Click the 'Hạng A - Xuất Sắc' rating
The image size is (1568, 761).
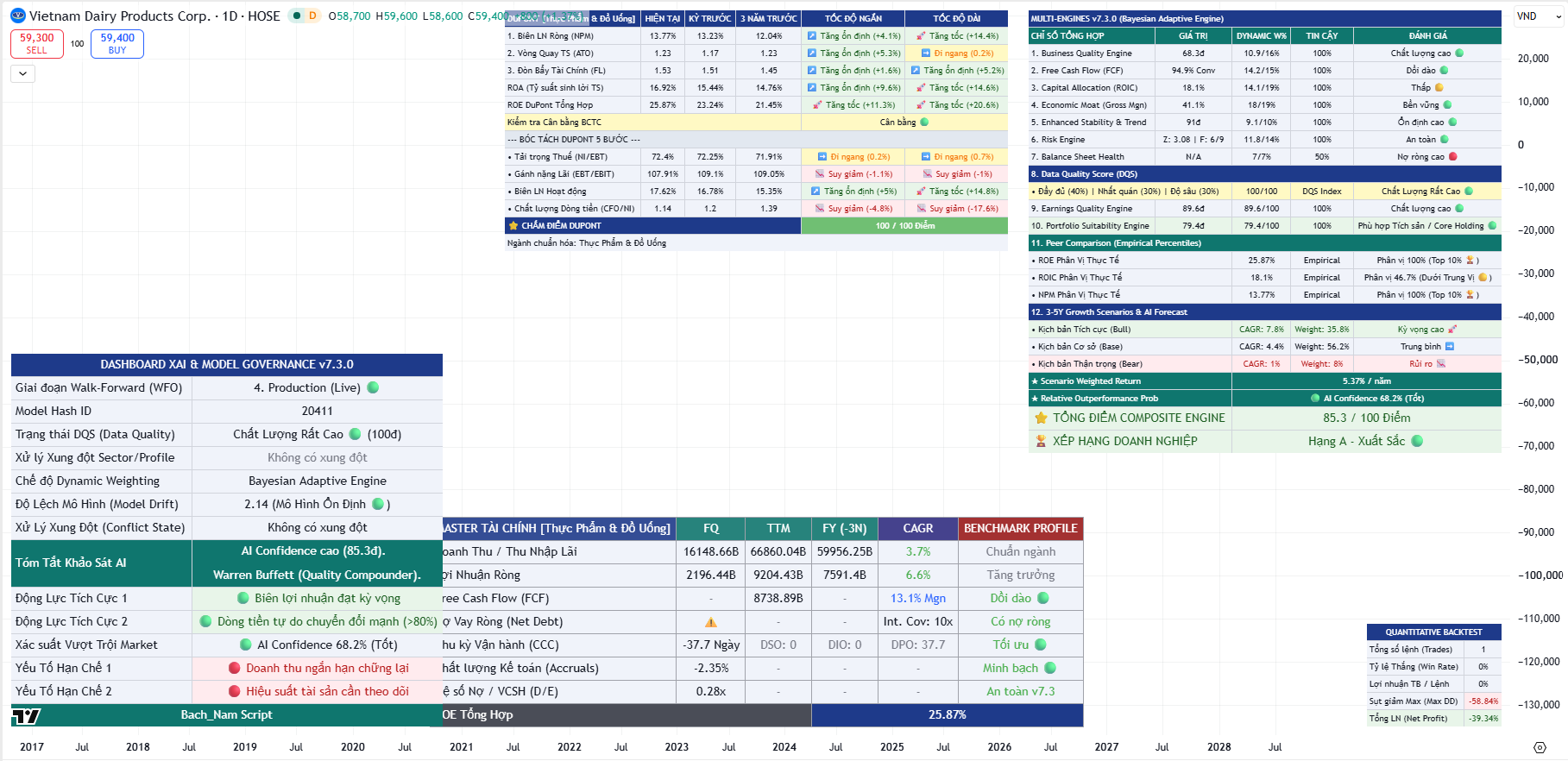pyautogui.click(x=1367, y=442)
